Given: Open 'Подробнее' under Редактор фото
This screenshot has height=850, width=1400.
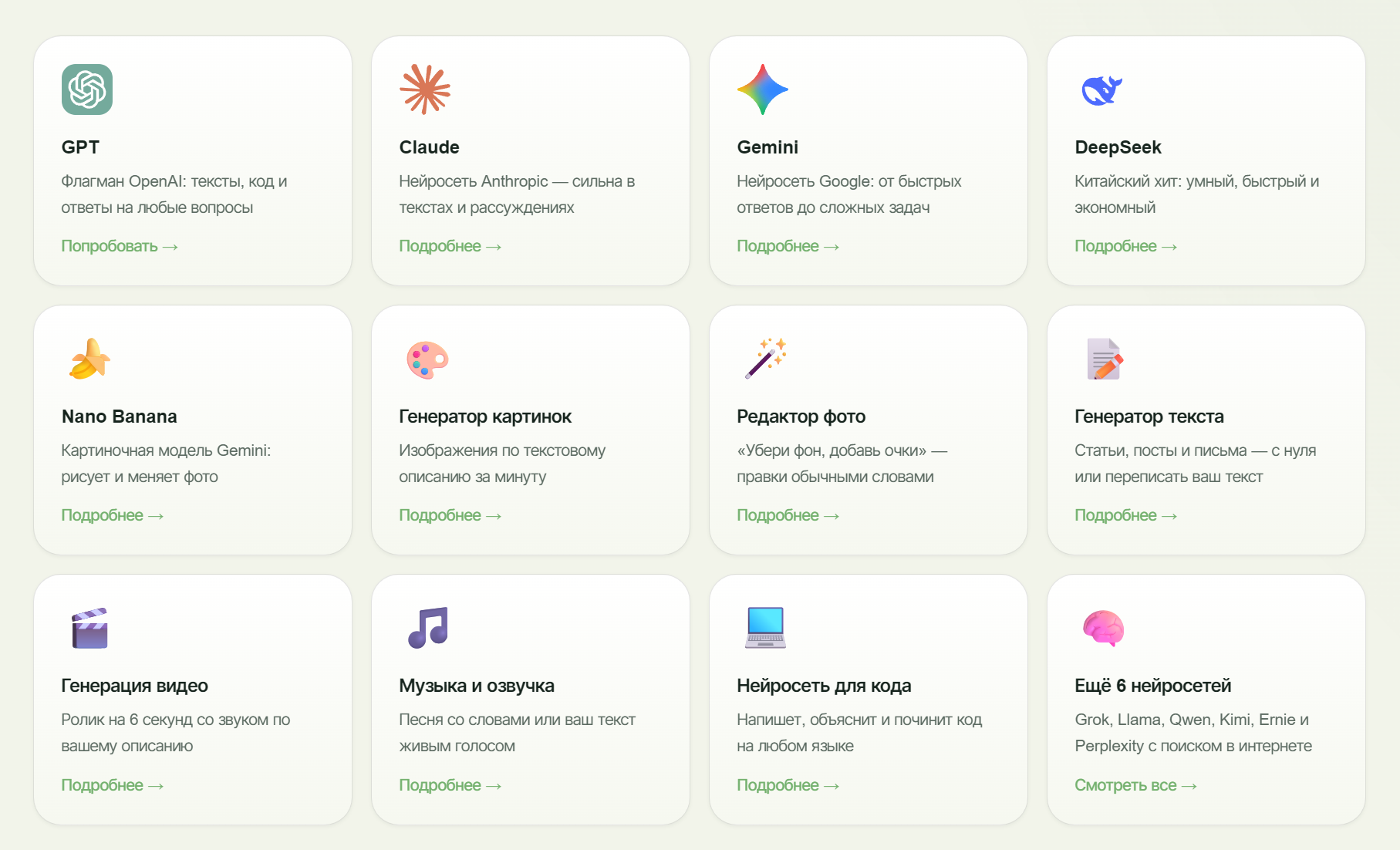Looking at the screenshot, I should (x=788, y=515).
